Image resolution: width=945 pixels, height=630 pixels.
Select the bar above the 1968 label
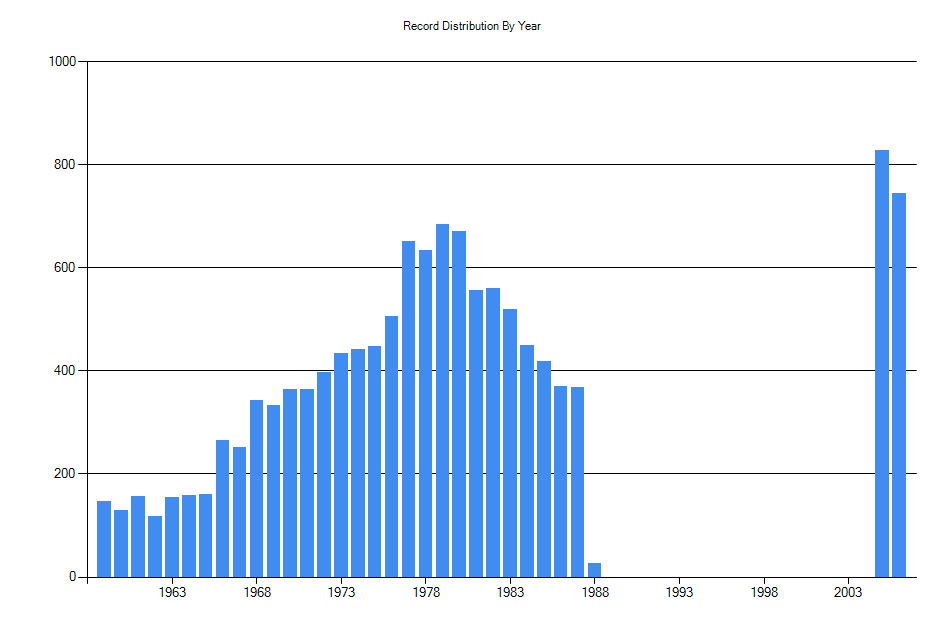[x=256, y=488]
